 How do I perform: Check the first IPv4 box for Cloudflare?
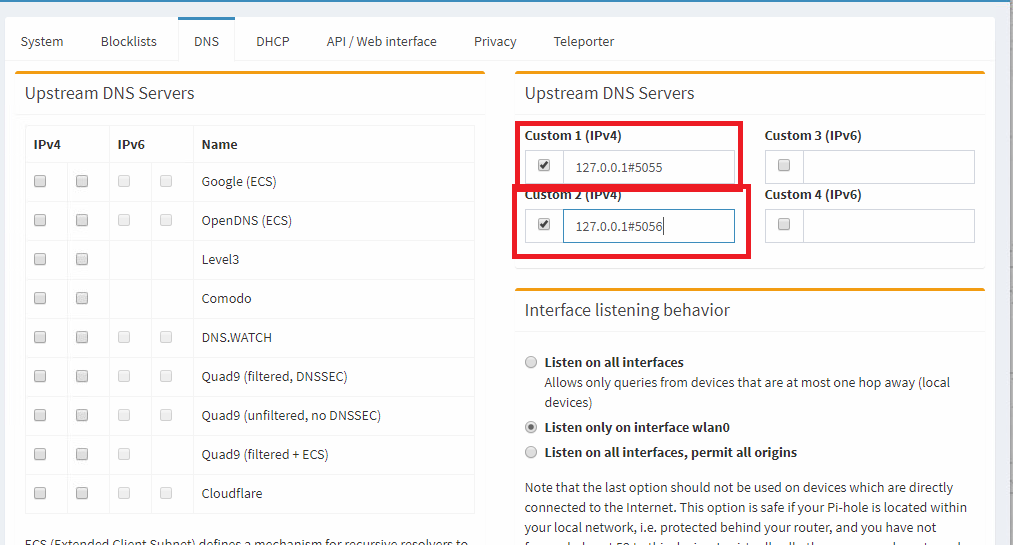tap(40, 493)
